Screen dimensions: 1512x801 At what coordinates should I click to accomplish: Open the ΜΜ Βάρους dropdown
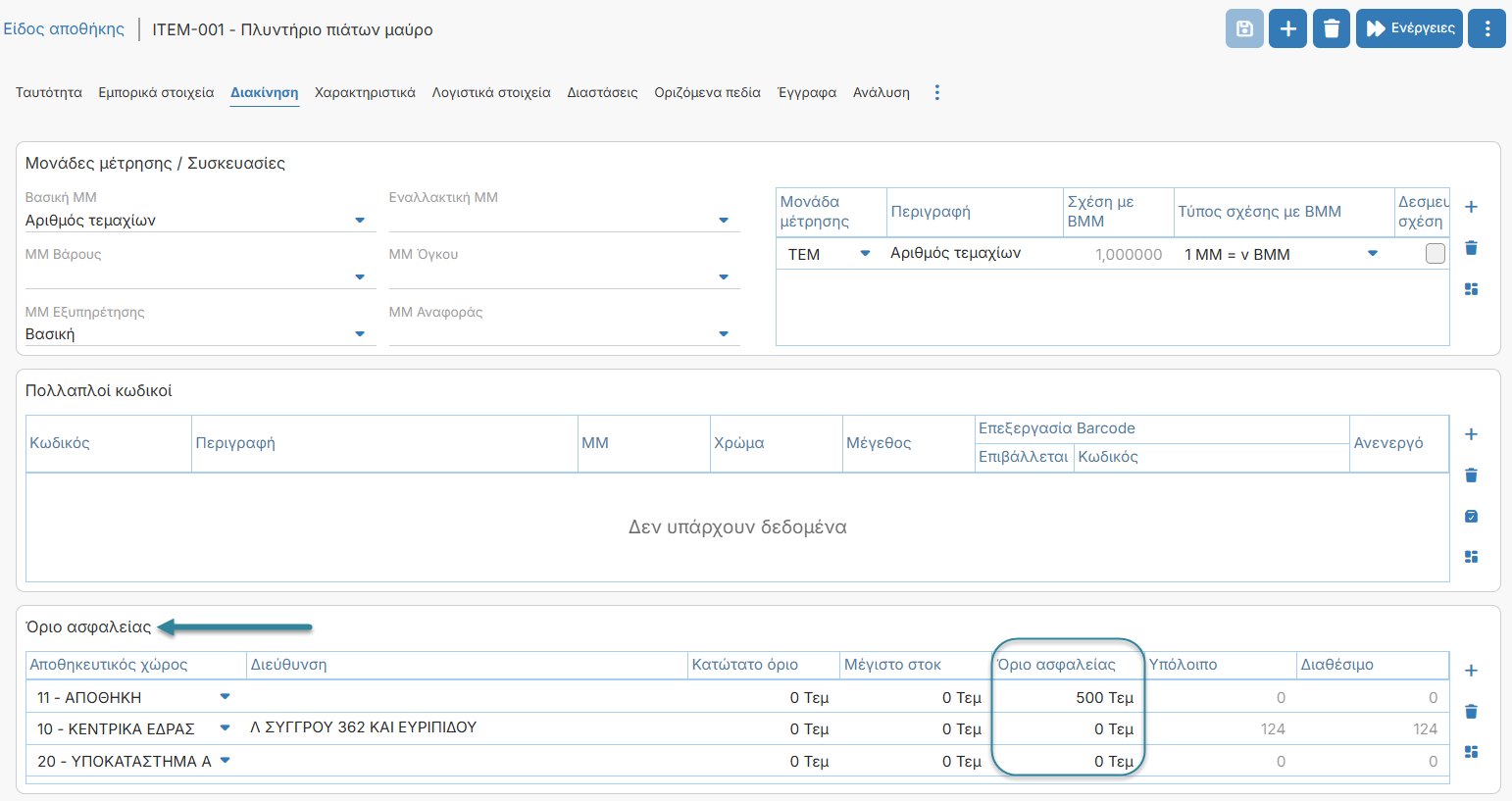click(x=360, y=277)
